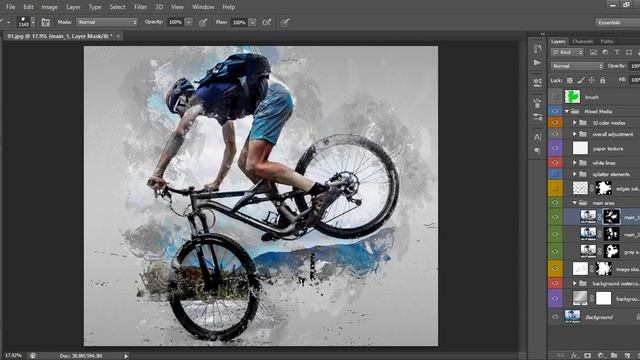Lock position move icon

591,80
